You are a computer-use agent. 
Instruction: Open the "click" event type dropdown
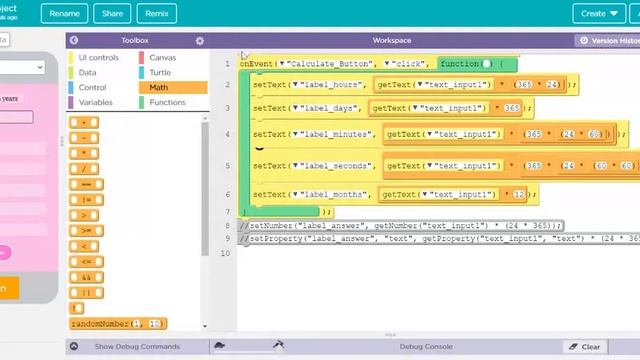tap(387, 64)
